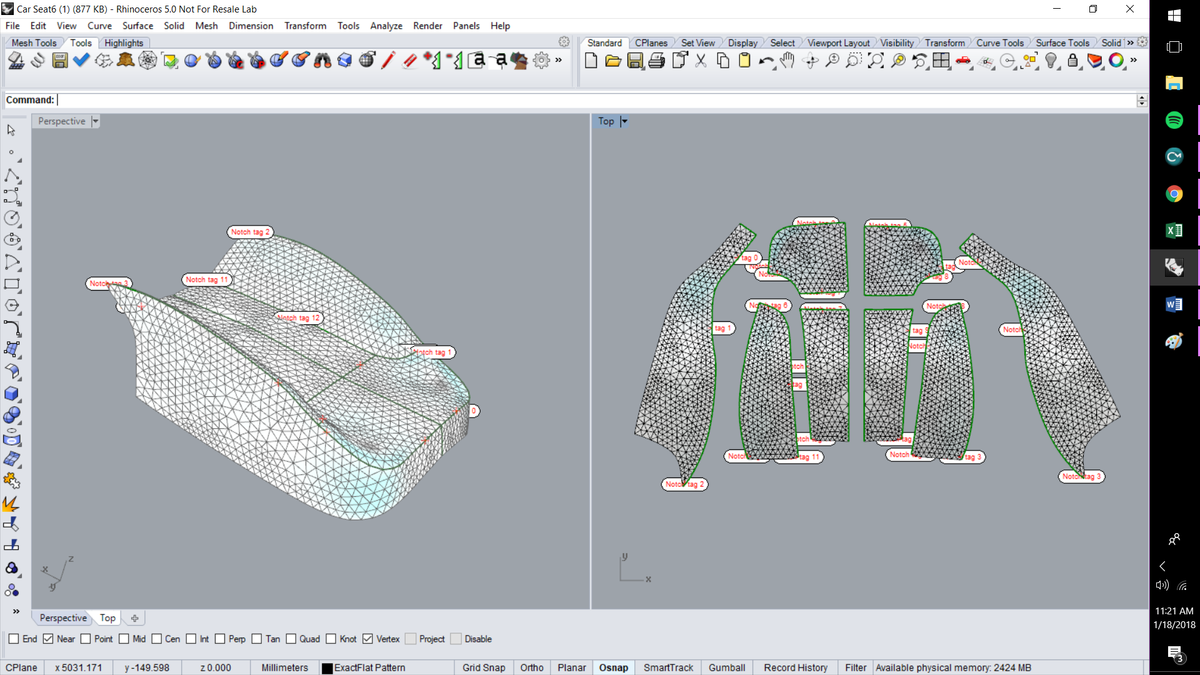Check the Tan object snap

tap(257, 638)
